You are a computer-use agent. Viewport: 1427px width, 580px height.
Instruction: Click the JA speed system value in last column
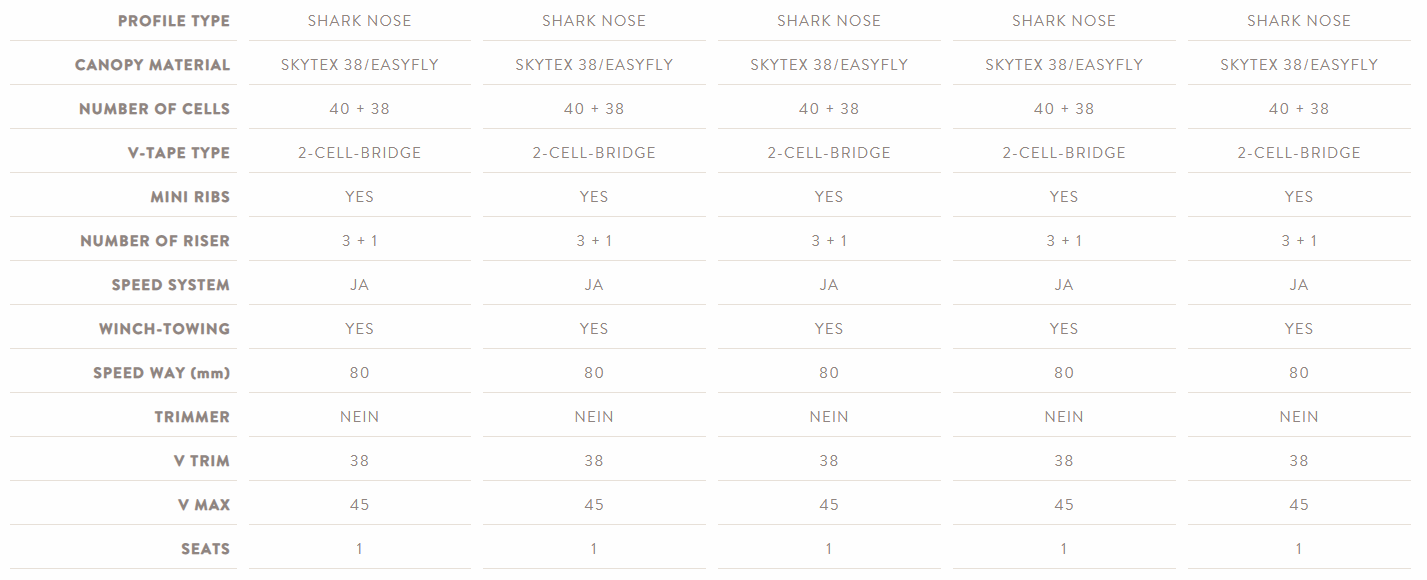1299,285
